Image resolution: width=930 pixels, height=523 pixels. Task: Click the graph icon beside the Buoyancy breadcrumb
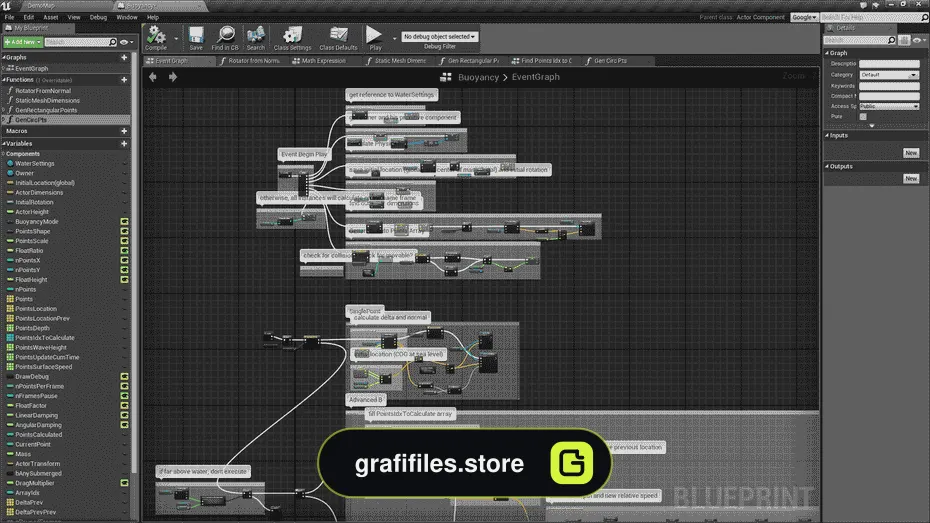446,77
